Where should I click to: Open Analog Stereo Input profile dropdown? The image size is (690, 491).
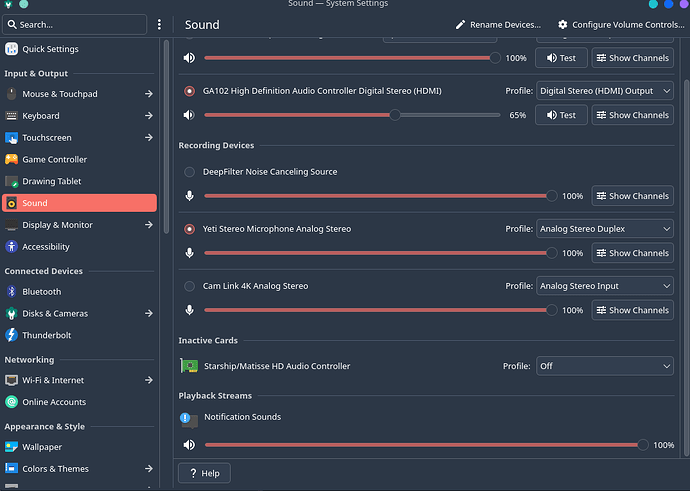point(605,286)
